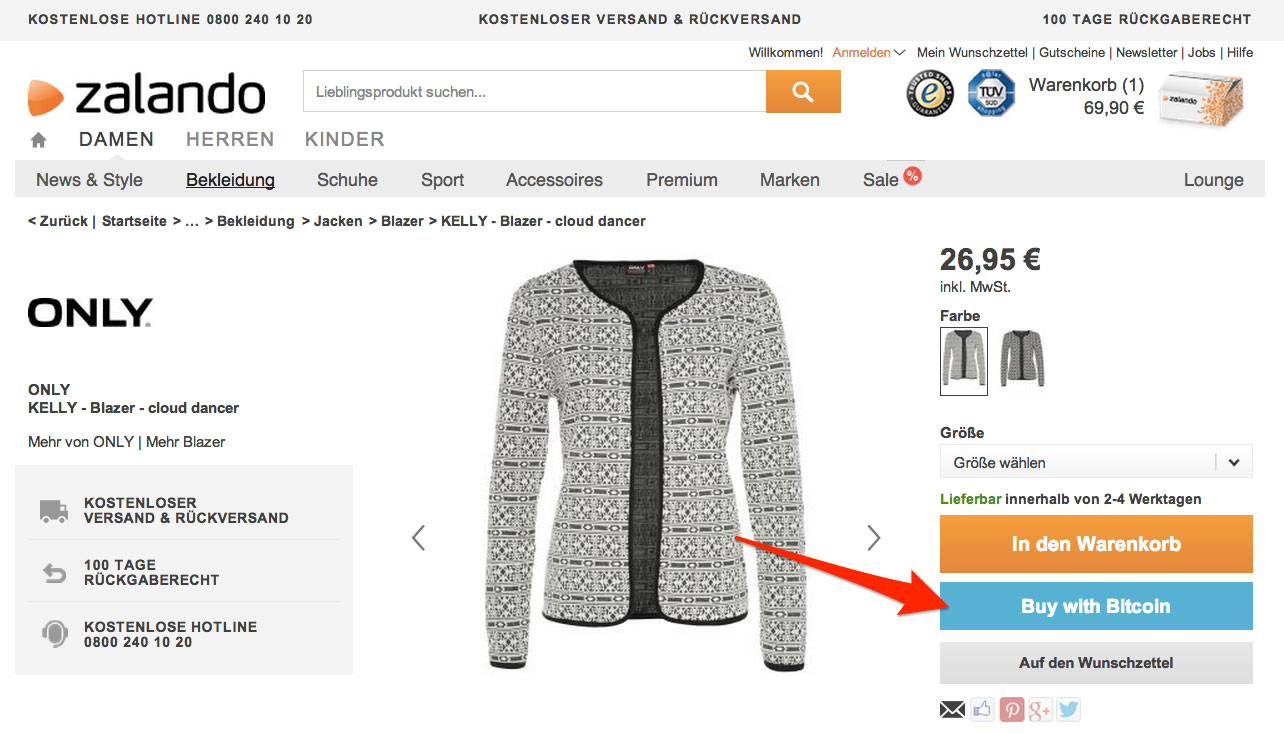This screenshot has height=734, width=1284.
Task: Select the darker blazer color swatch
Action: 1022,360
